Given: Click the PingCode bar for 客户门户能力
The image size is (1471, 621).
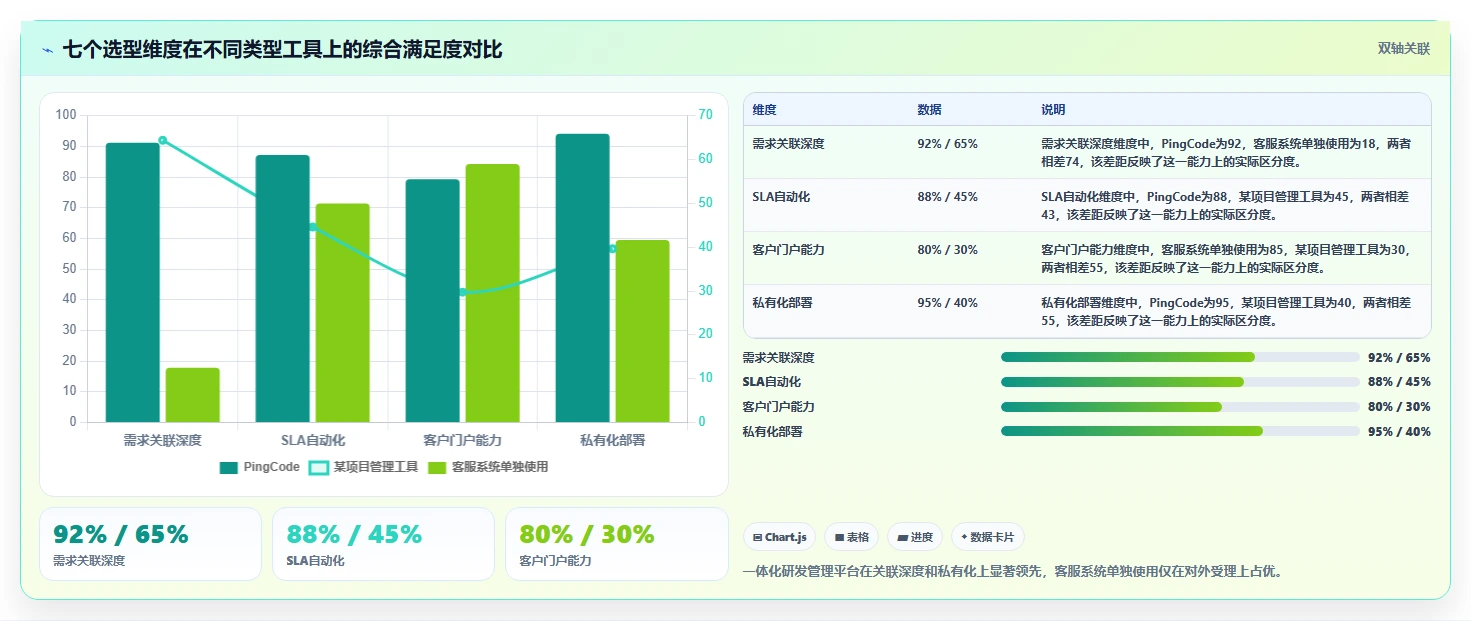Looking at the screenshot, I should point(432,301).
